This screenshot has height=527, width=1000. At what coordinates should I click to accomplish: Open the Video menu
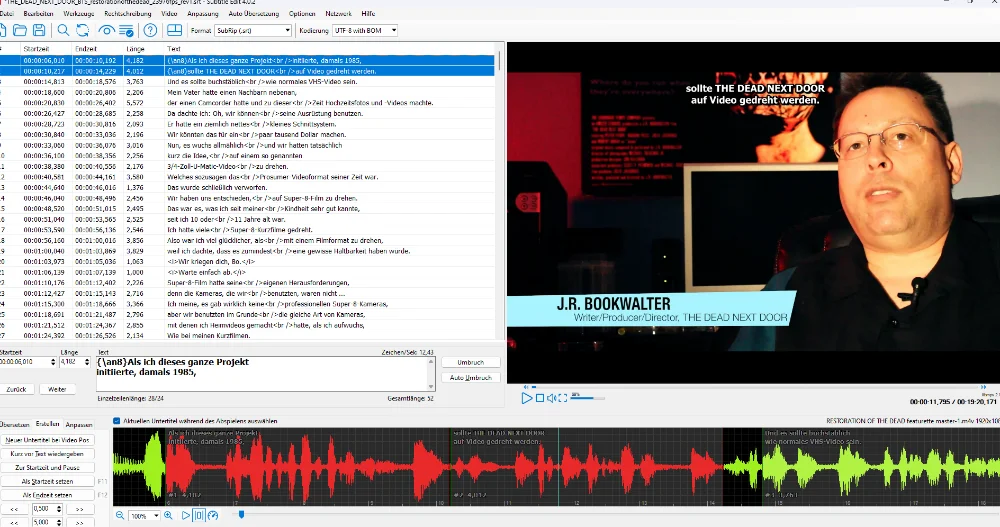[x=169, y=13]
